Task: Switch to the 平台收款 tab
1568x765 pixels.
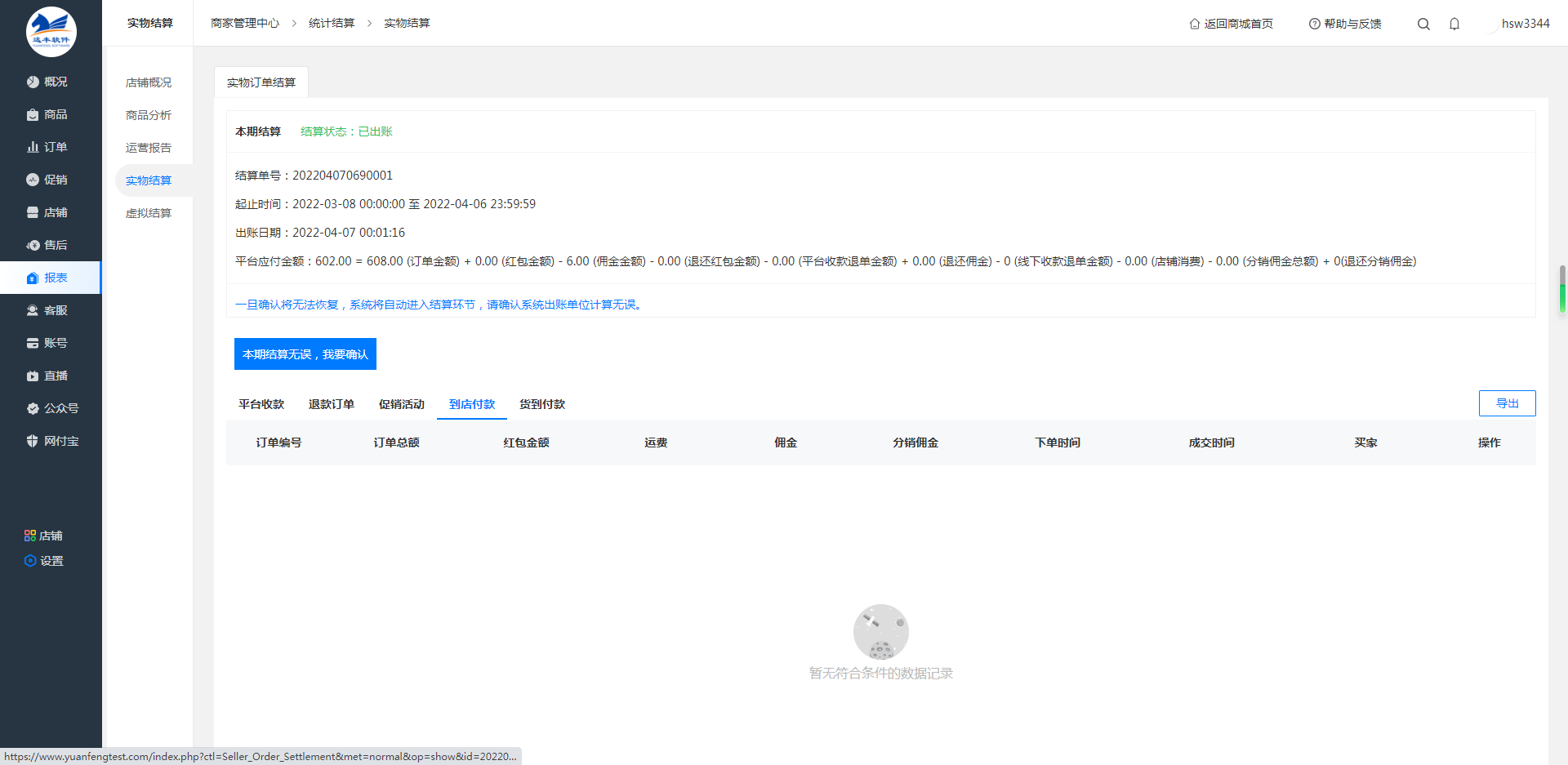Action: click(x=261, y=404)
